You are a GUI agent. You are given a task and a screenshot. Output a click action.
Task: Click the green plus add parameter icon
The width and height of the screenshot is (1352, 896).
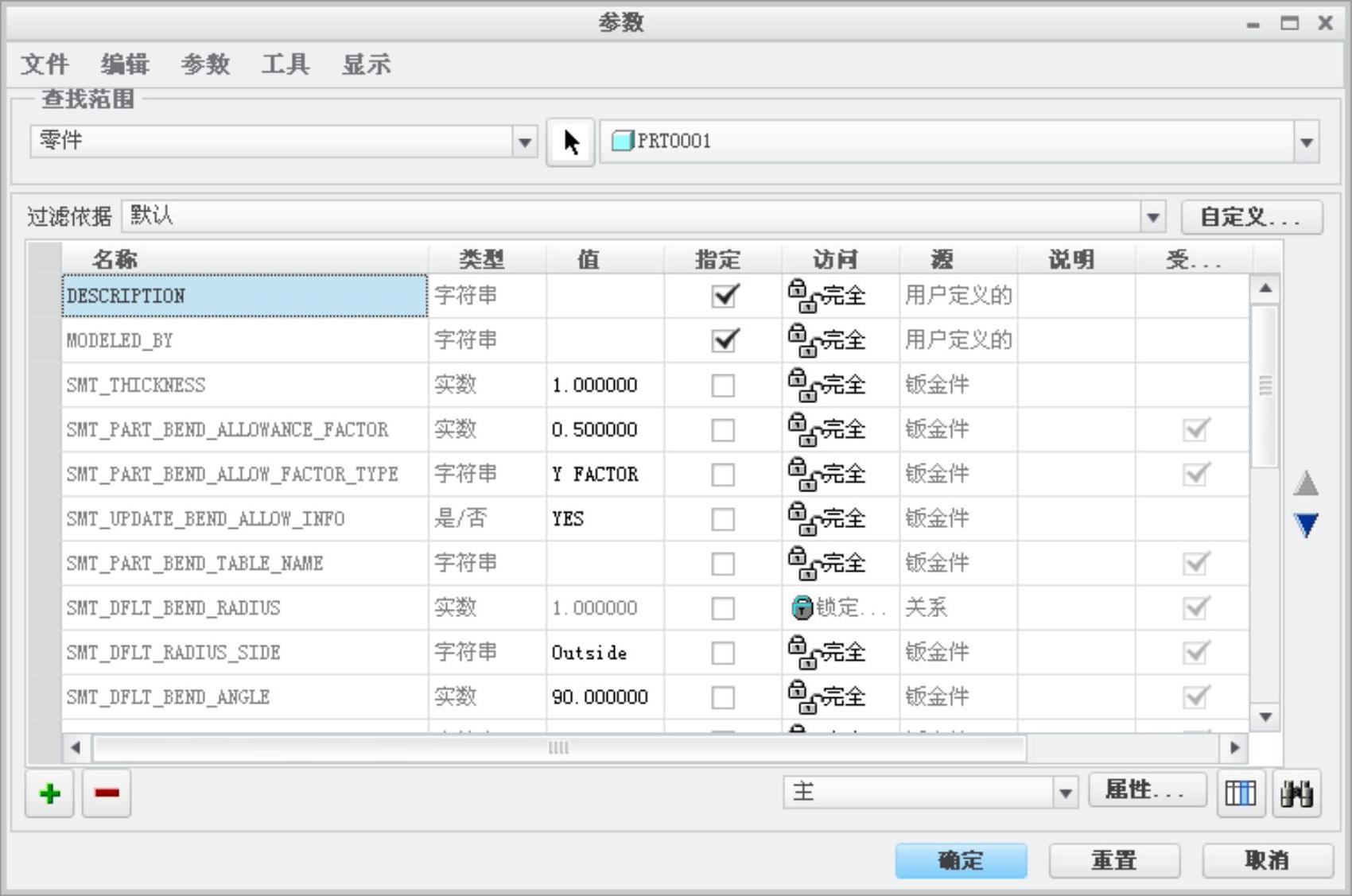[x=49, y=793]
